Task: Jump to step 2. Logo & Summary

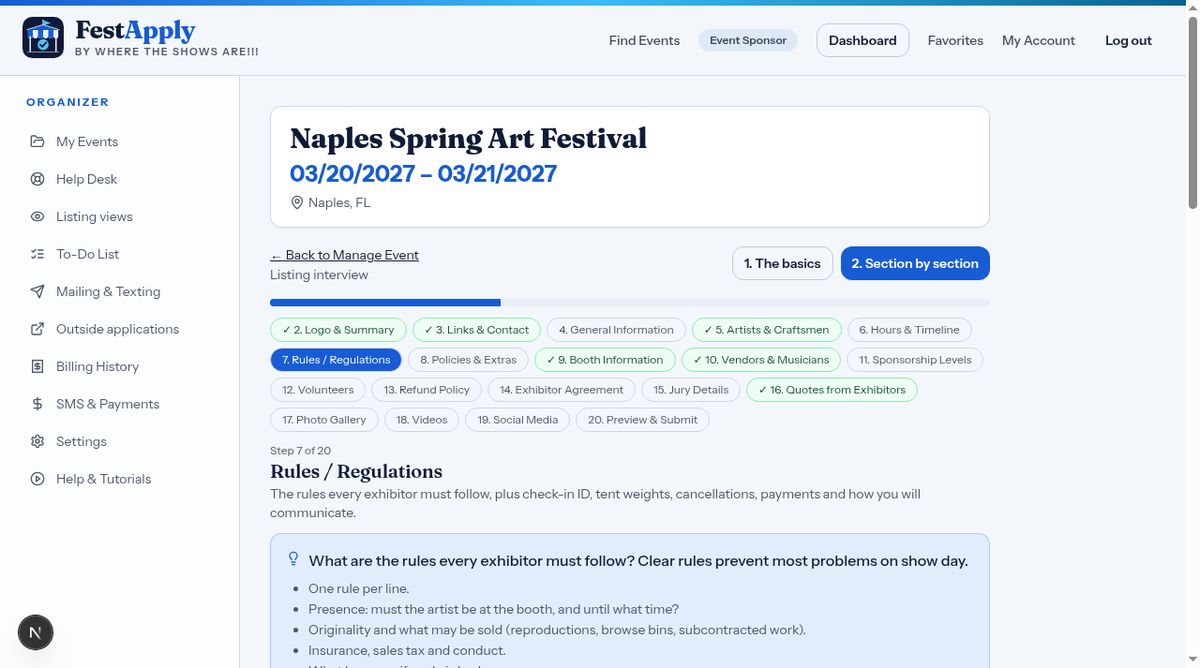Action: [338, 330]
